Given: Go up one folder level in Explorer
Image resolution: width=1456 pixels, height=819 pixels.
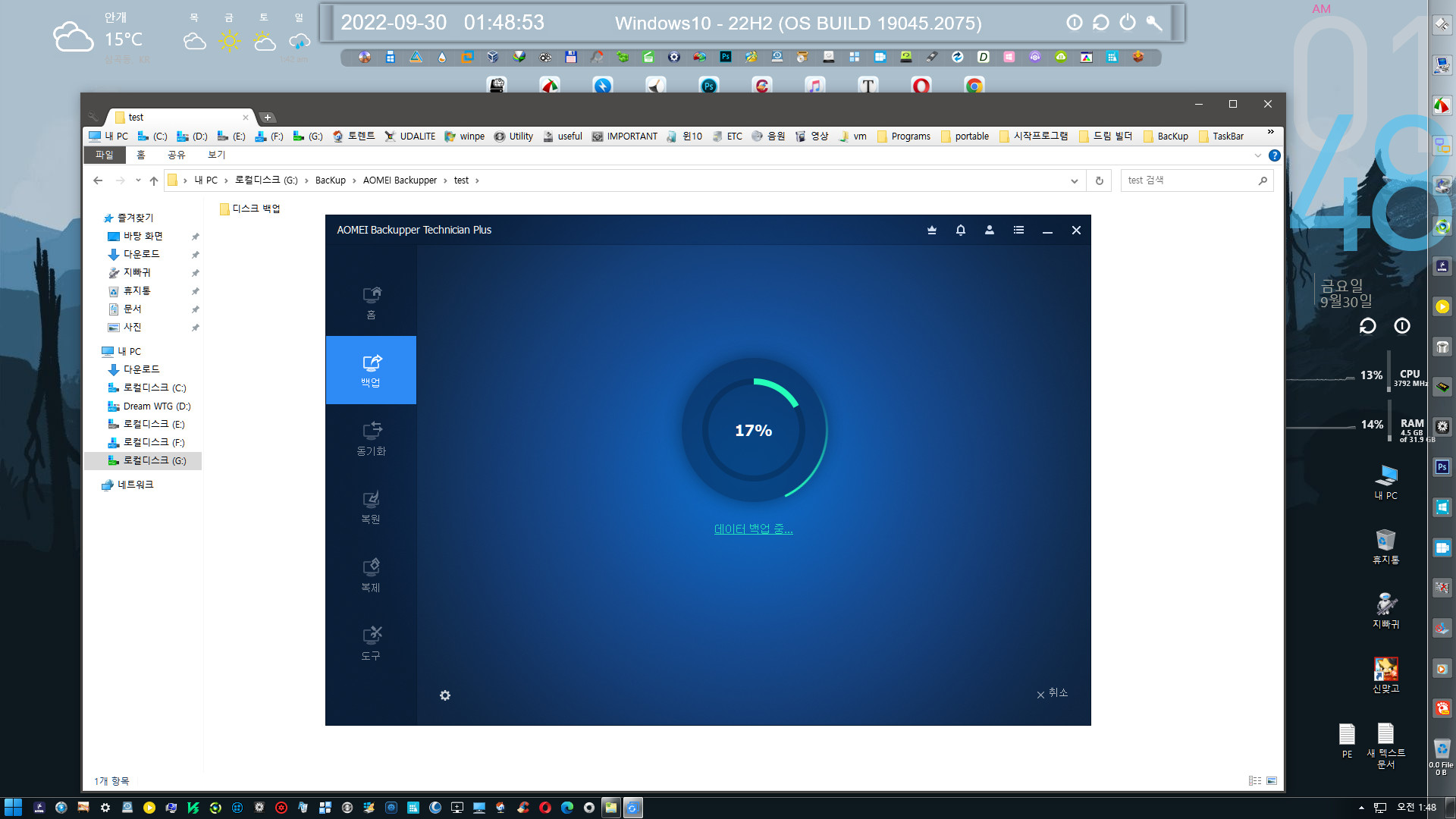Looking at the screenshot, I should (154, 180).
